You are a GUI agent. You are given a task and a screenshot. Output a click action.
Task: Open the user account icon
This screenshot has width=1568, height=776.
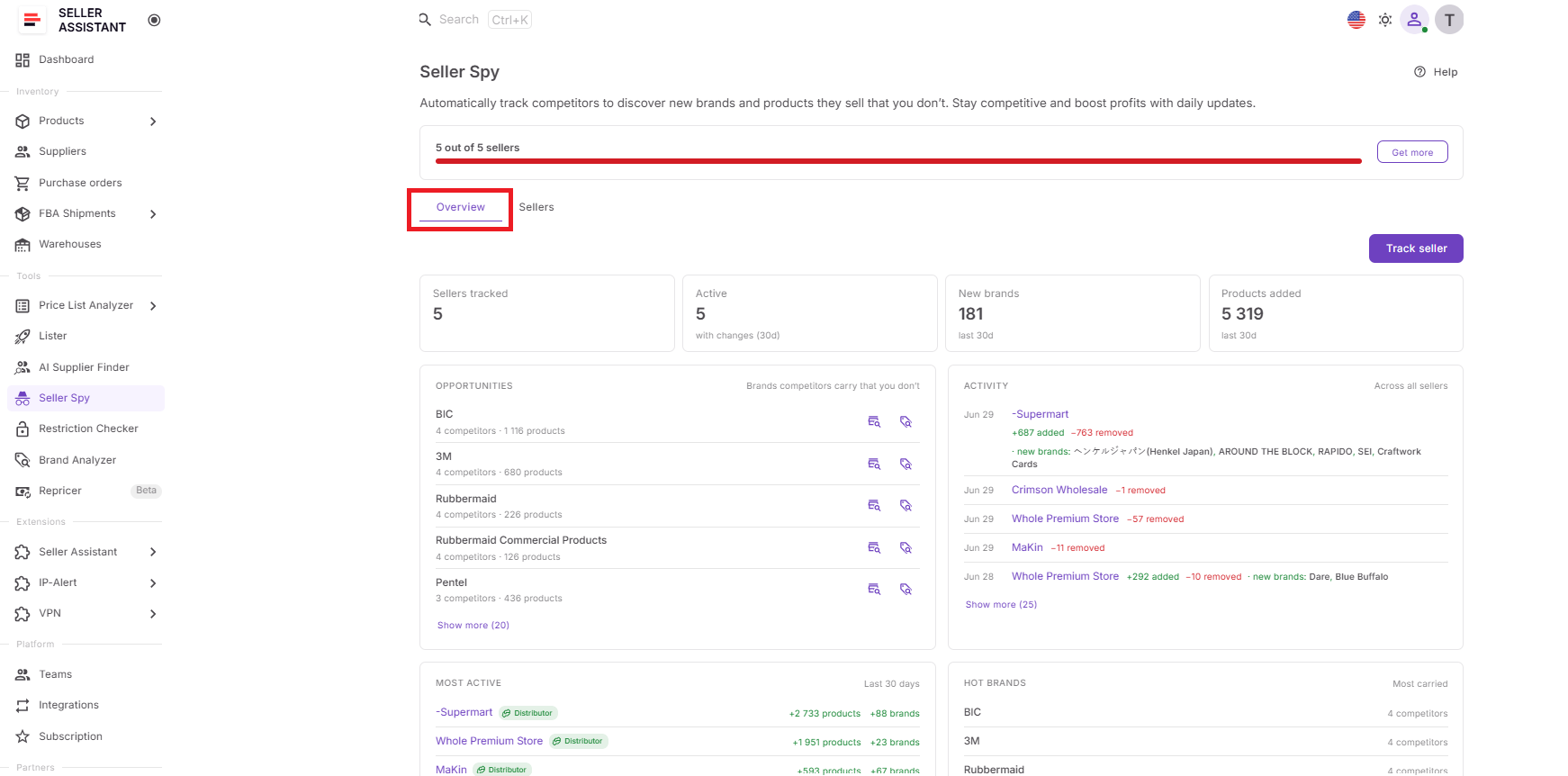1414,20
